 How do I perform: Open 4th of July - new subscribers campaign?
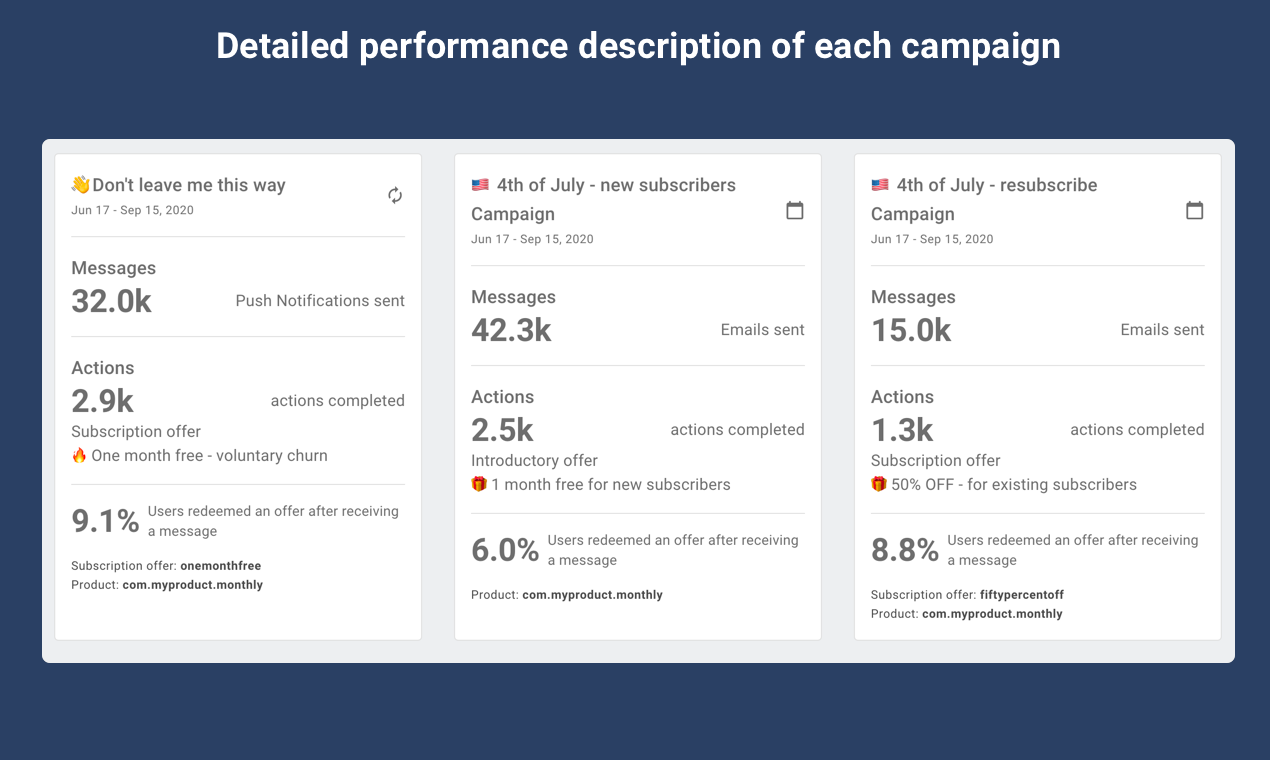(616, 185)
